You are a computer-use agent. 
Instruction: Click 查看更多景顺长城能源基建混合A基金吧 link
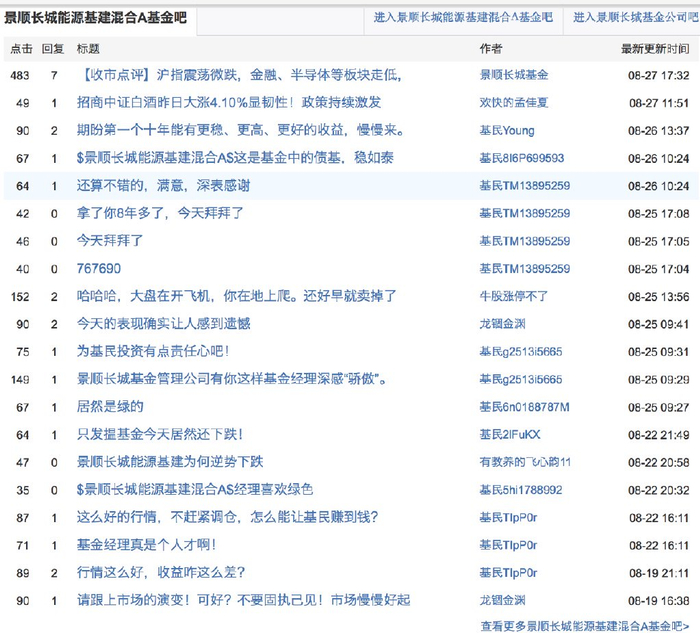(x=585, y=626)
